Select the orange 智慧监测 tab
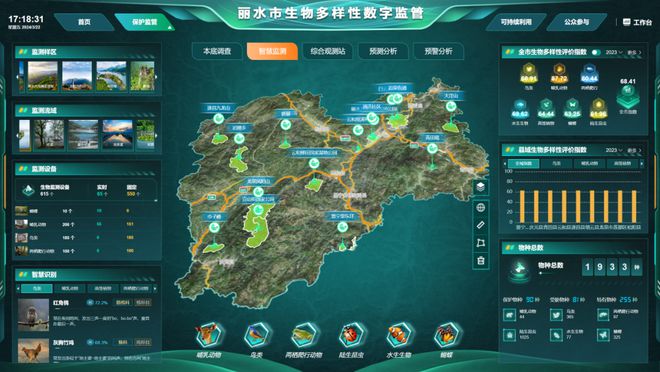 click(272, 51)
